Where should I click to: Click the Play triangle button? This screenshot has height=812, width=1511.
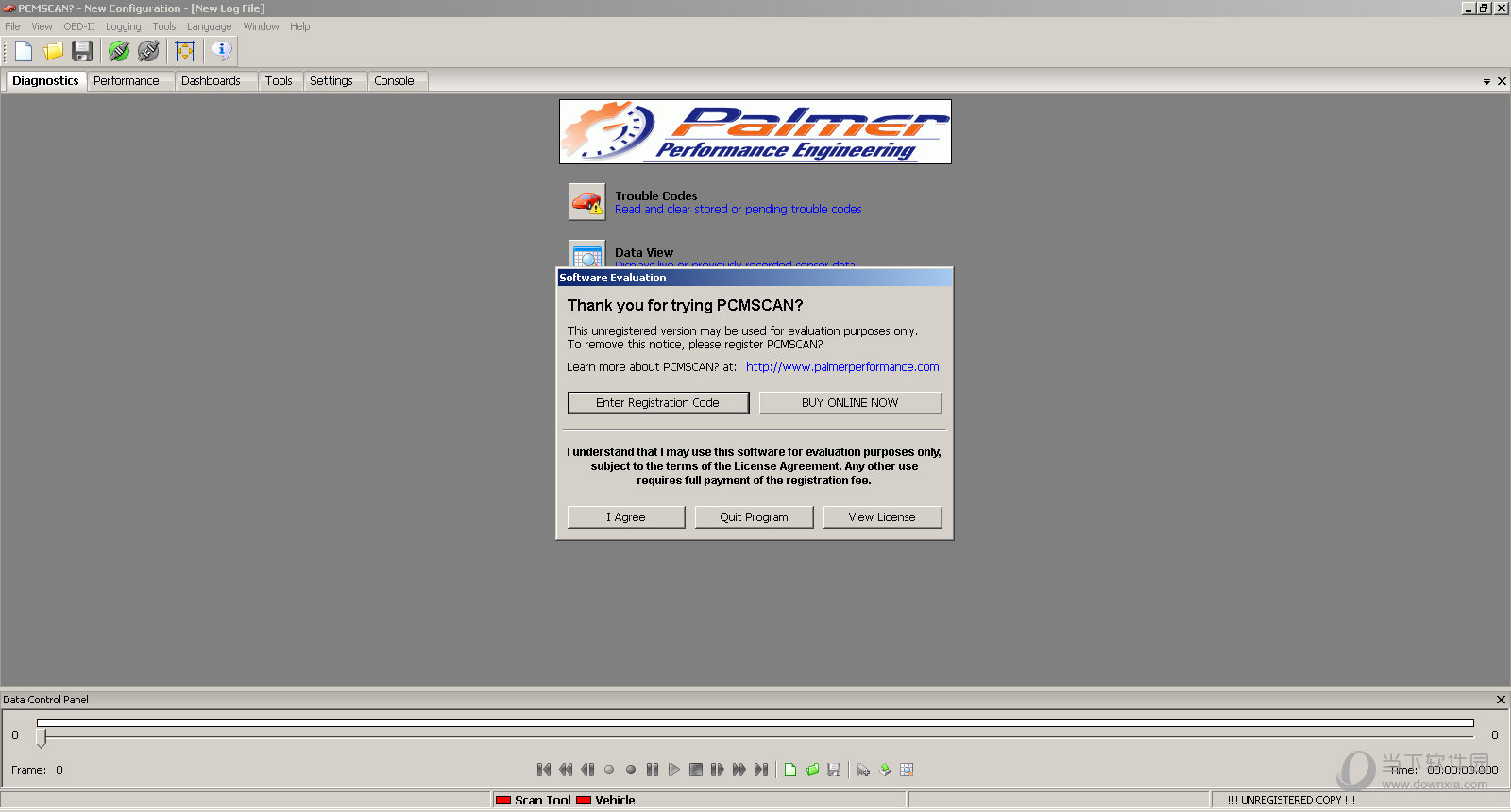click(674, 770)
